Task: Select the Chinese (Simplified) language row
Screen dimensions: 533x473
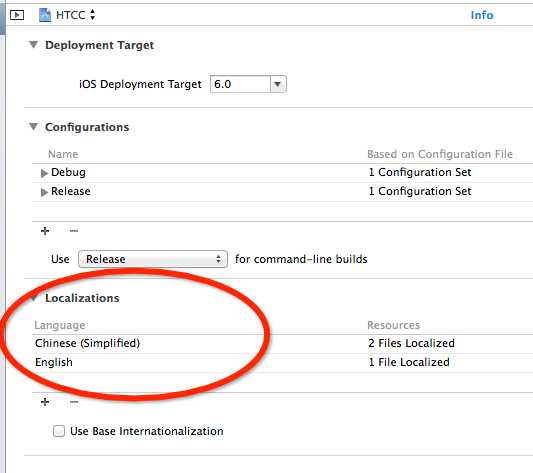Action: (x=282, y=343)
